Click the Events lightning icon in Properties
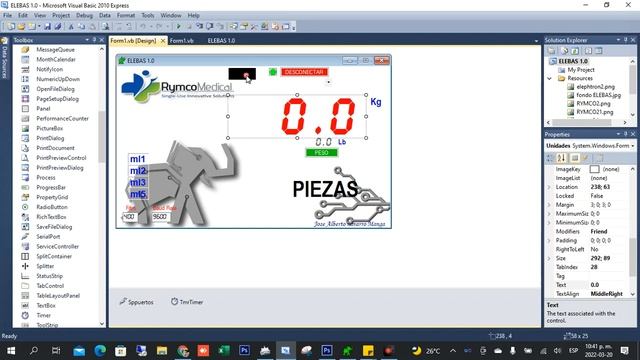The height and width of the screenshot is (360, 640). [x=586, y=158]
